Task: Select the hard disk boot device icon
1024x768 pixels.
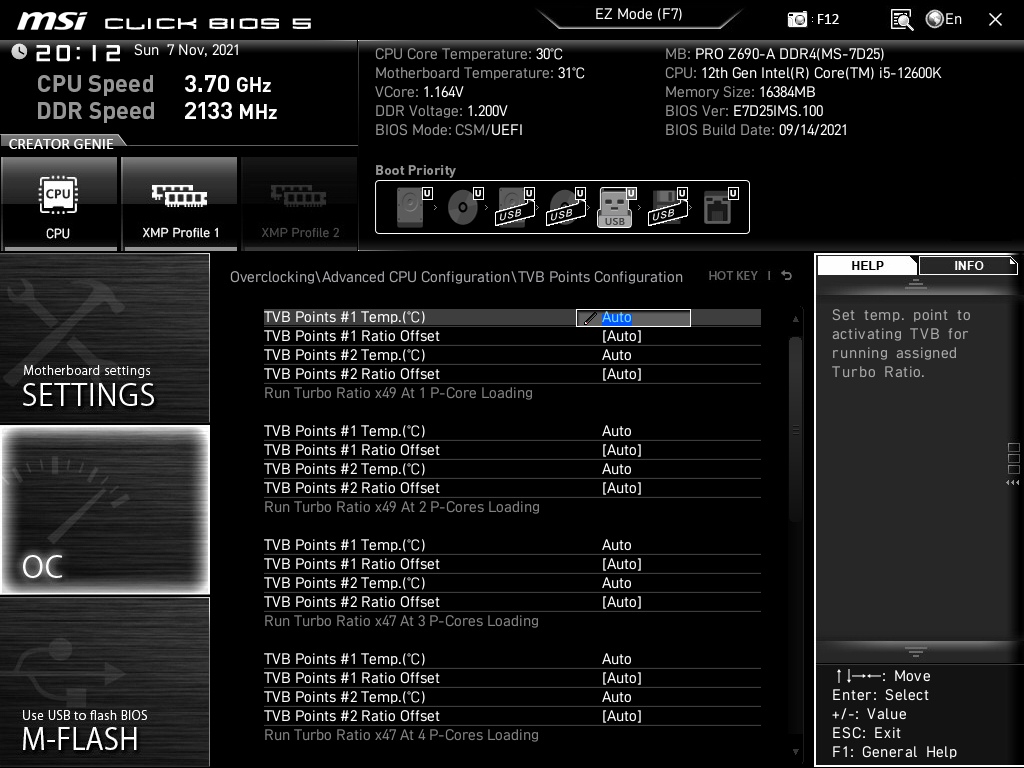Action: 413,206
